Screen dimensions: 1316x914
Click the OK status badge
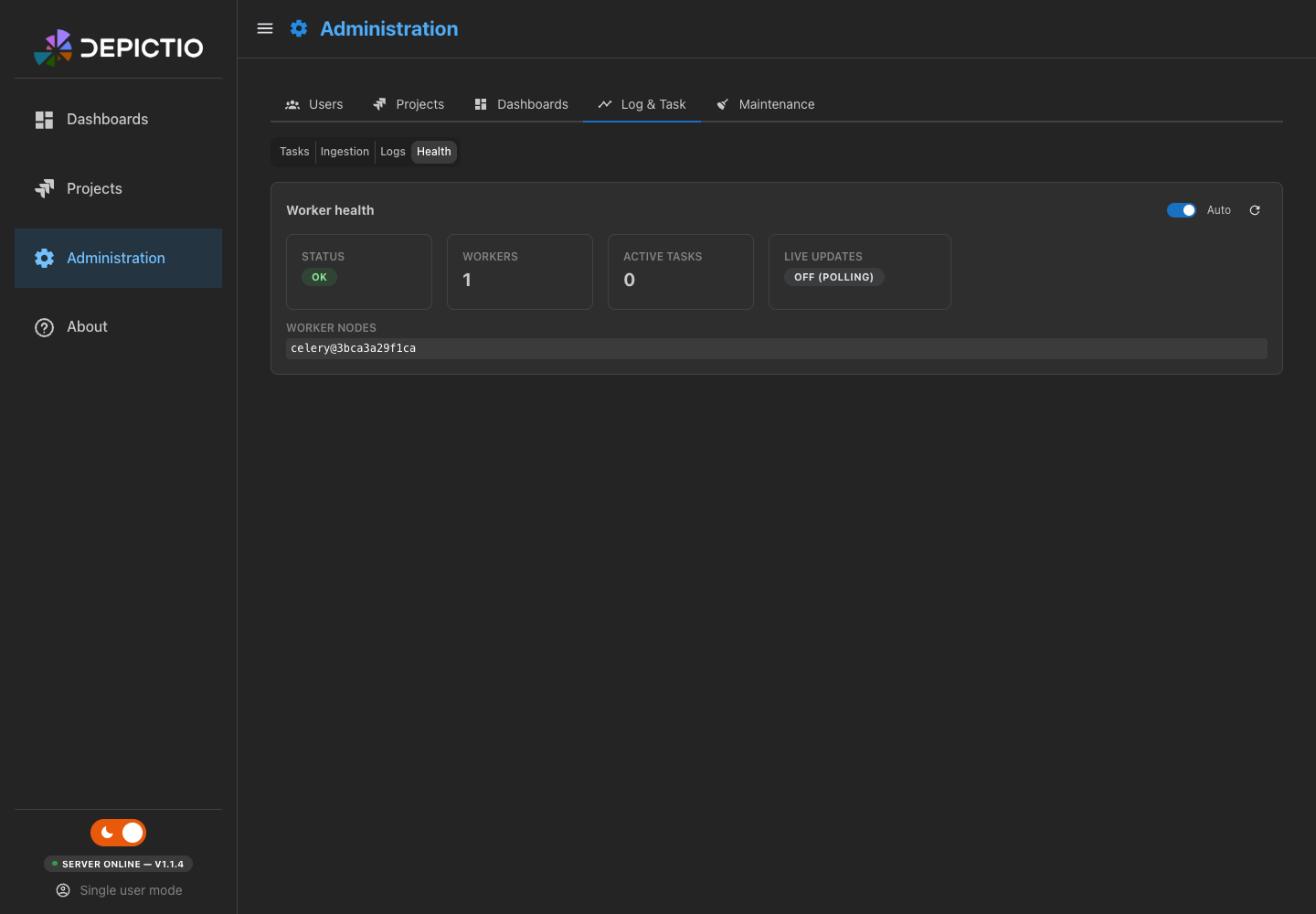(x=319, y=277)
